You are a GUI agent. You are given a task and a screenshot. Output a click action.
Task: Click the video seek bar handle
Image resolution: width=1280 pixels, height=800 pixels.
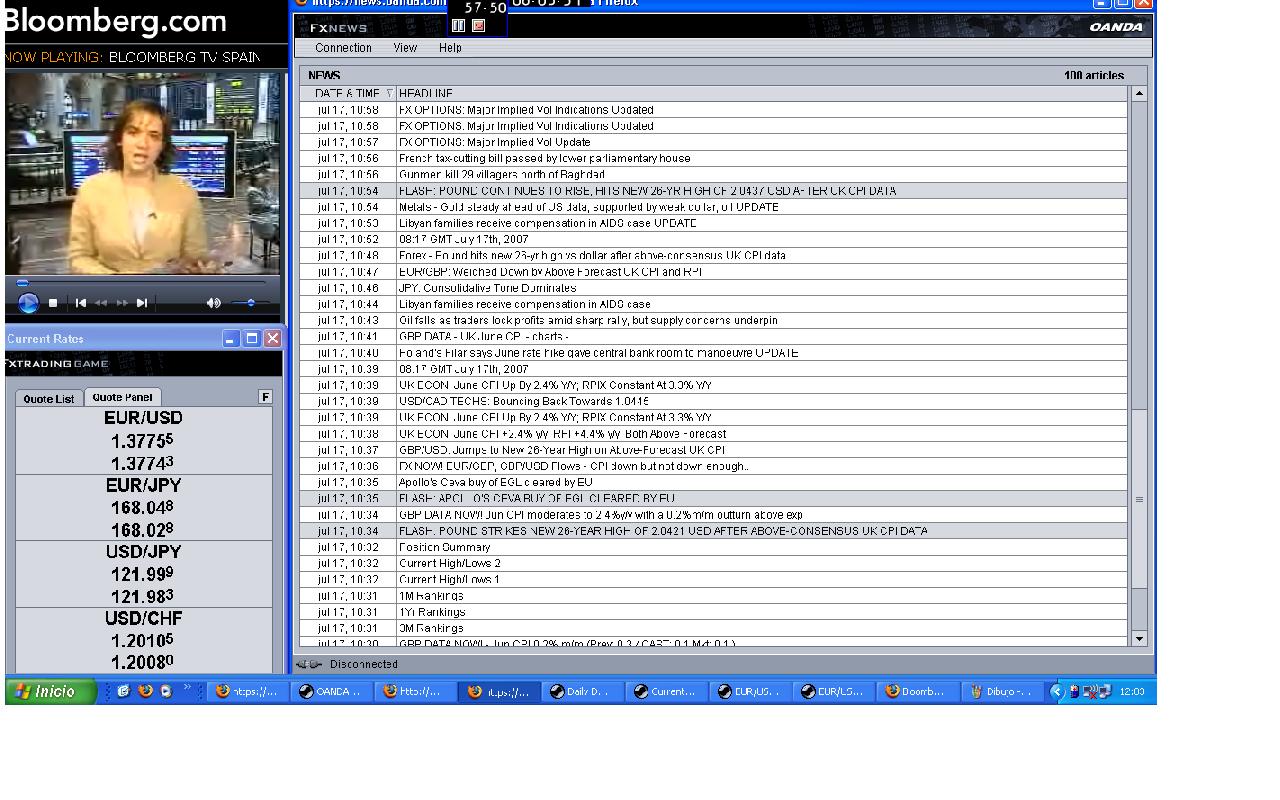23,283
